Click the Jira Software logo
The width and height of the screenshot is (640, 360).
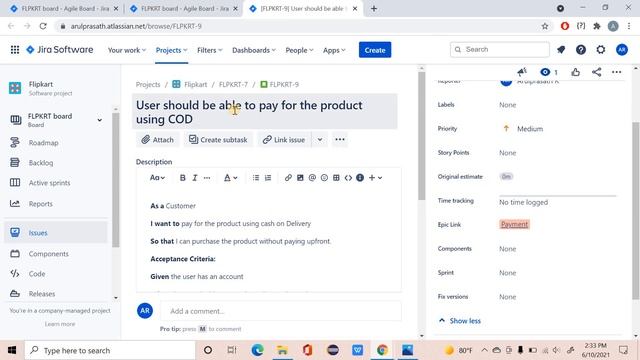point(60,50)
